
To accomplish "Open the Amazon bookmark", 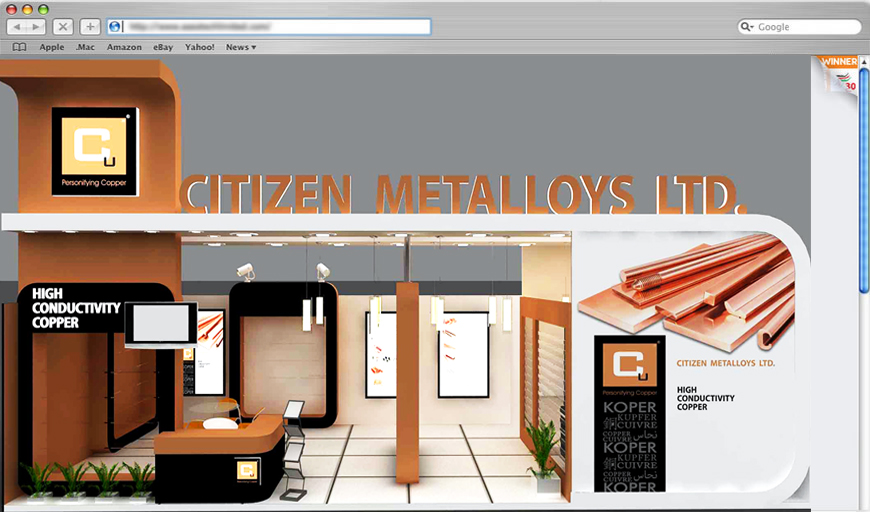I will pos(124,47).
